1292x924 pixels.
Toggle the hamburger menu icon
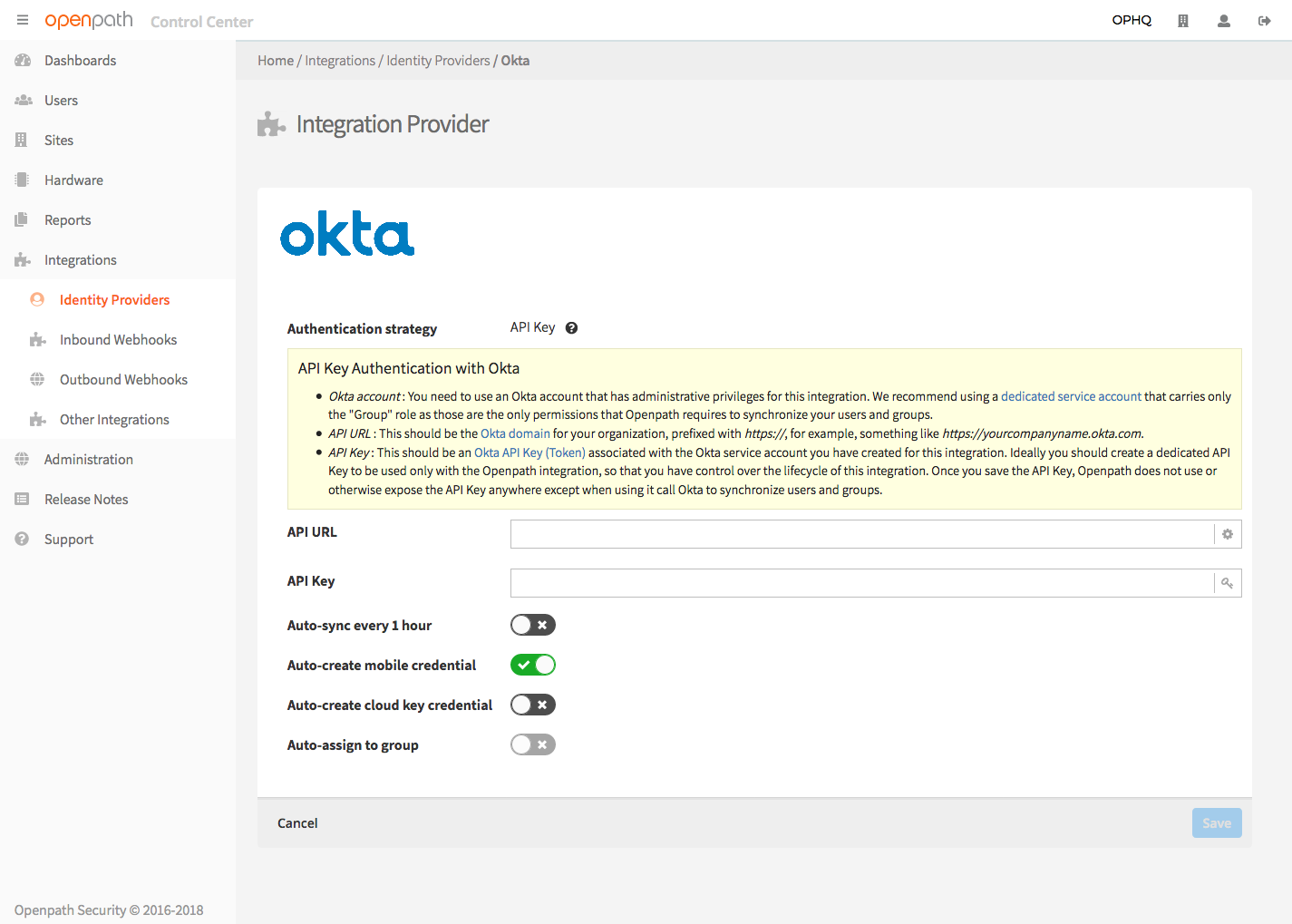[x=23, y=20]
